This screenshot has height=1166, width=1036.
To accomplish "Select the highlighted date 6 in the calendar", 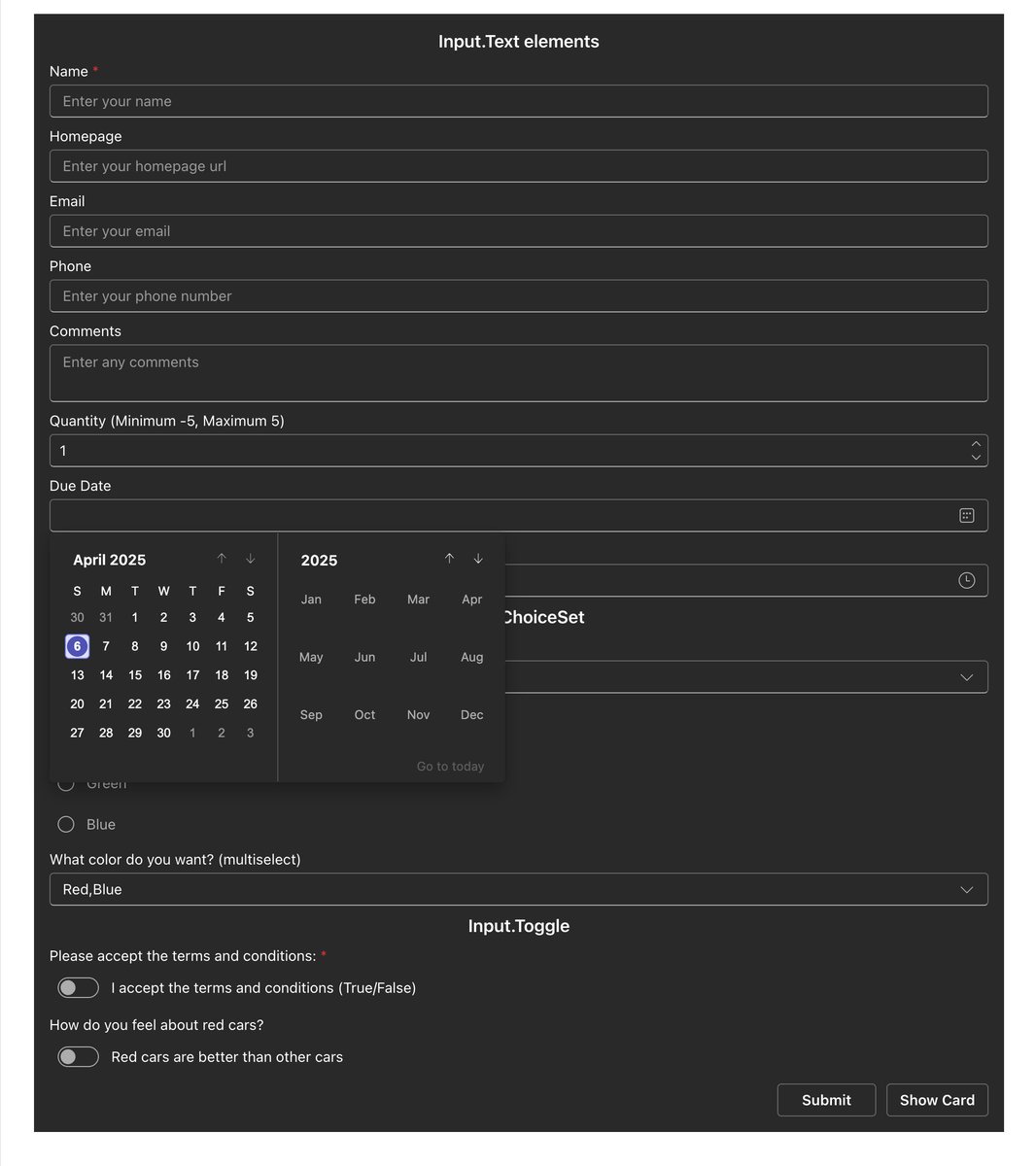I will (x=77, y=645).
